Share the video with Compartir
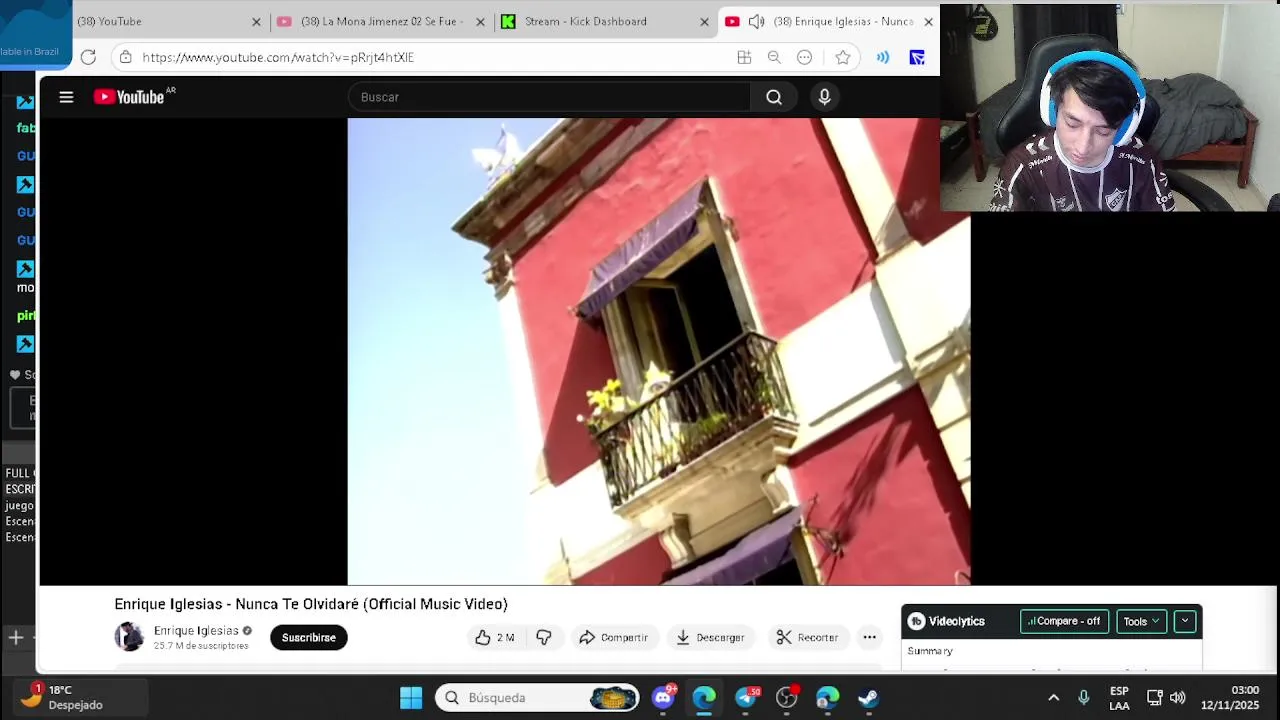 [613, 637]
